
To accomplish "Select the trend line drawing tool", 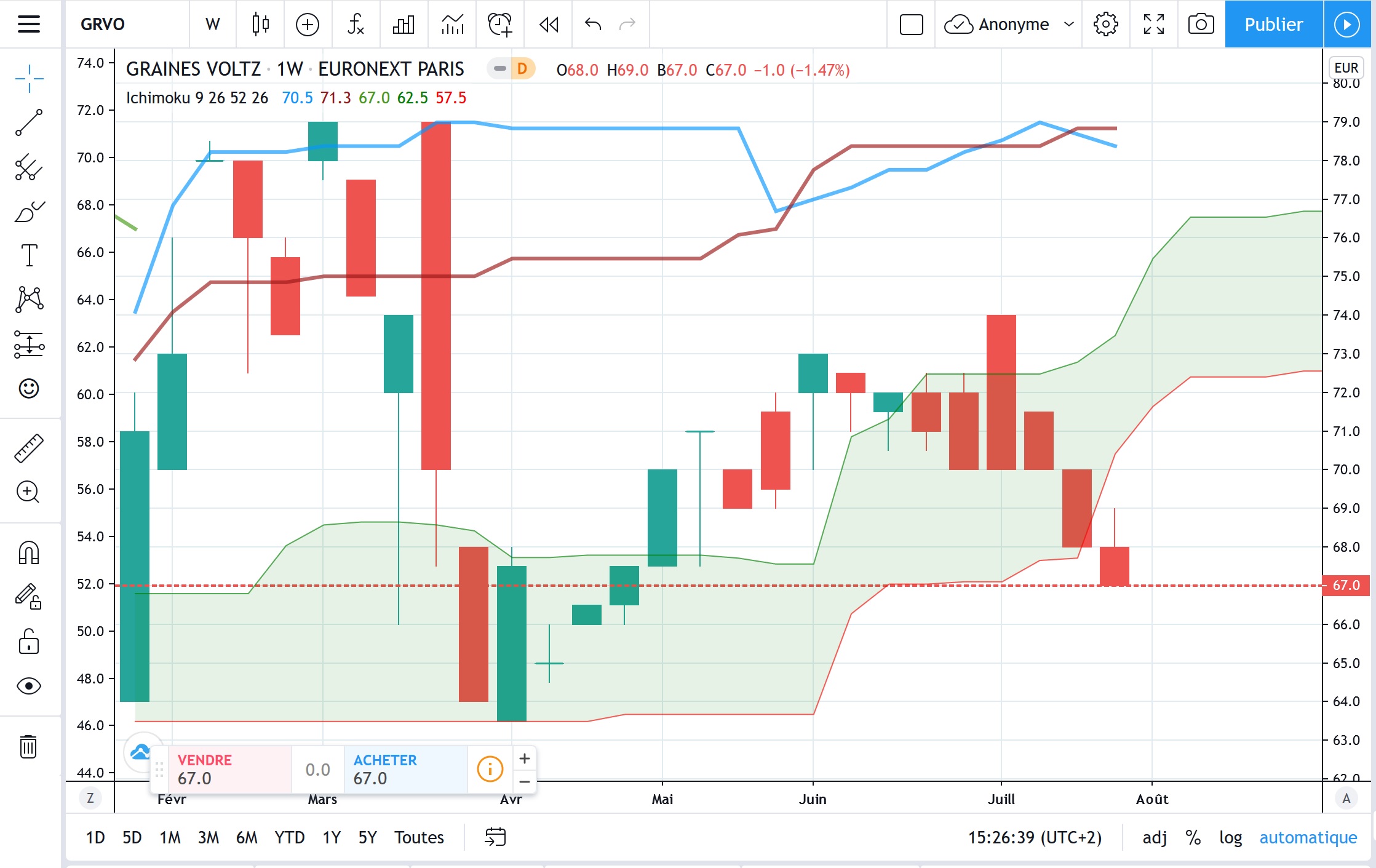I will [29, 122].
